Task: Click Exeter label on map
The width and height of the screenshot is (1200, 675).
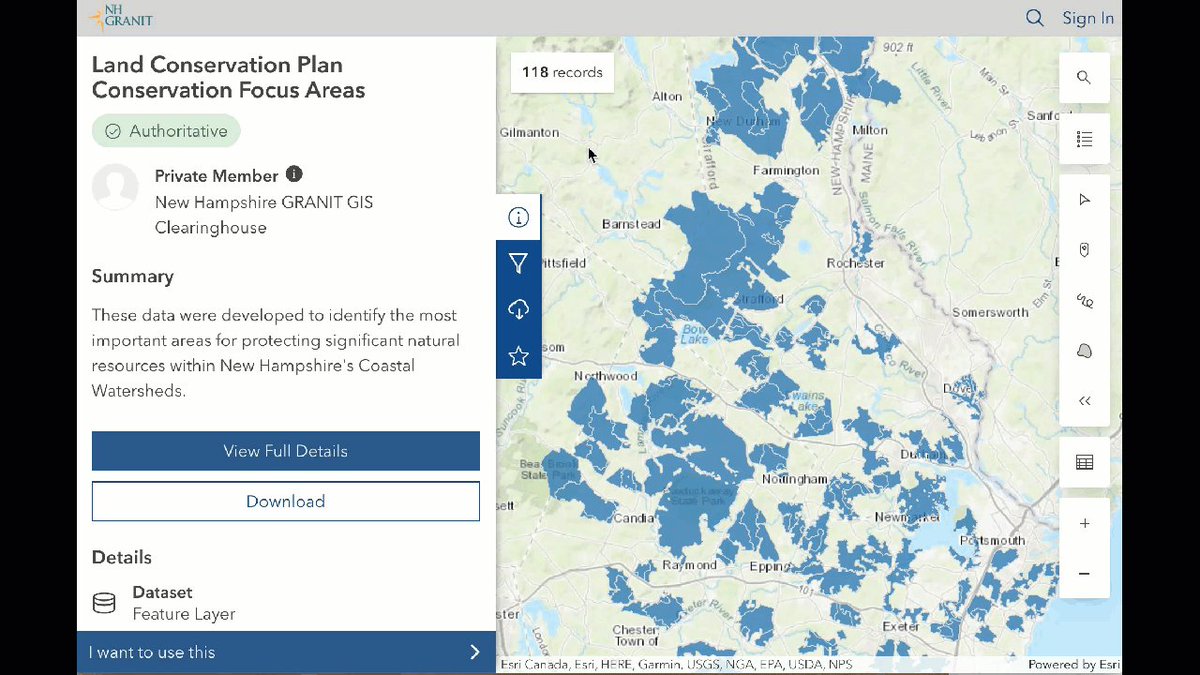Action: [901, 626]
